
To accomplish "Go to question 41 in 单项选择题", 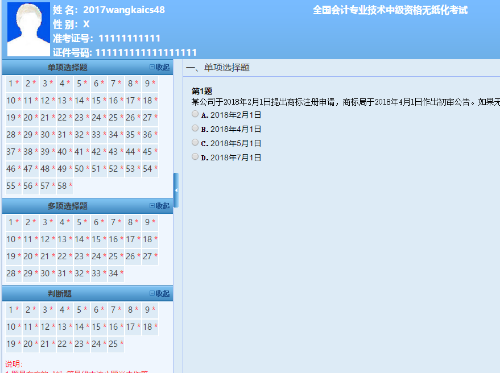I will [82, 152].
